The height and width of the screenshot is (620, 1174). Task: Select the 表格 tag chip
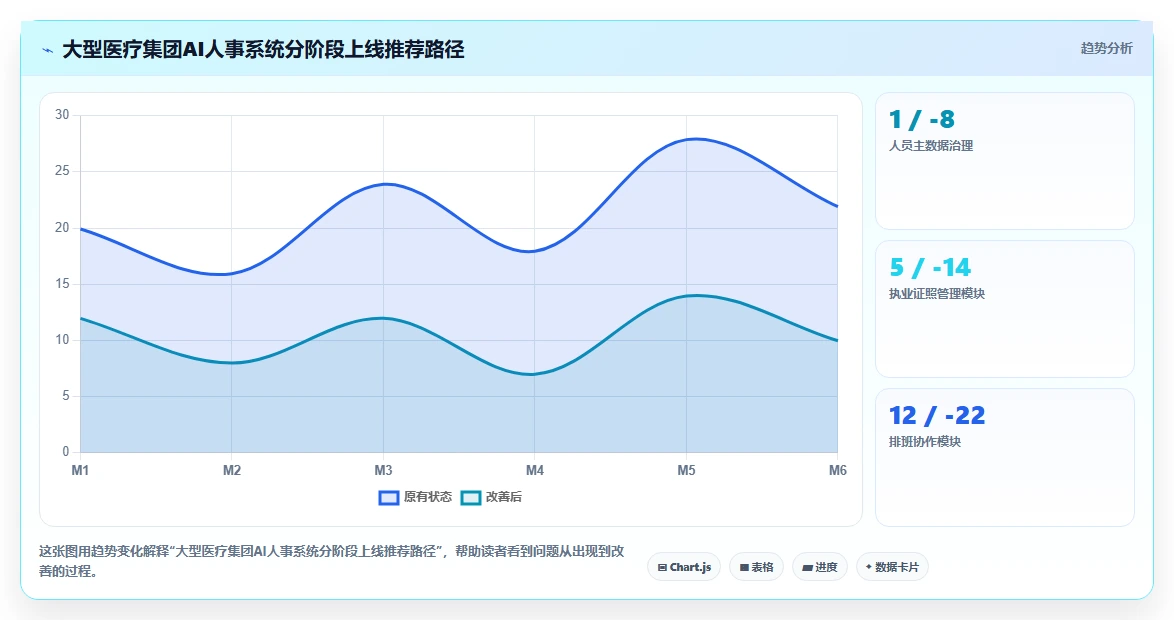point(756,567)
